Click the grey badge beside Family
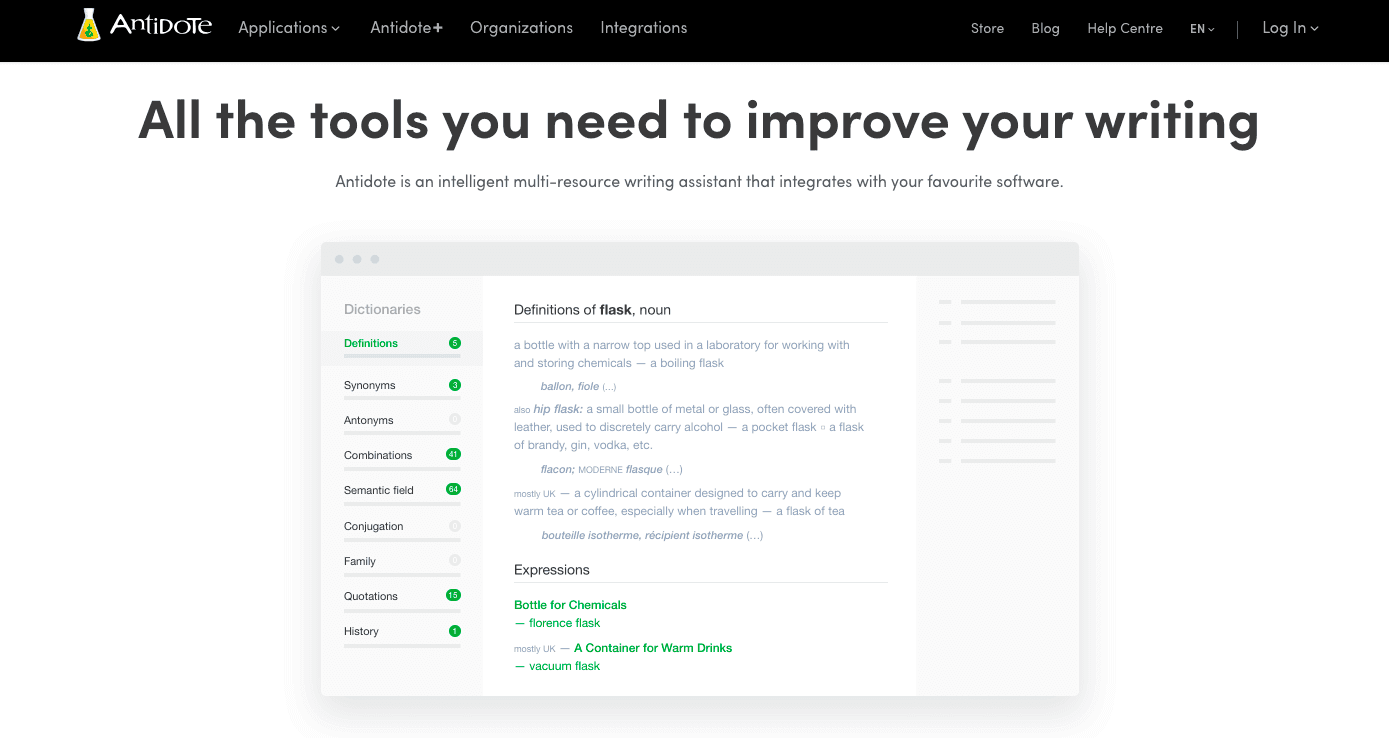This screenshot has width=1389, height=738. click(455, 561)
